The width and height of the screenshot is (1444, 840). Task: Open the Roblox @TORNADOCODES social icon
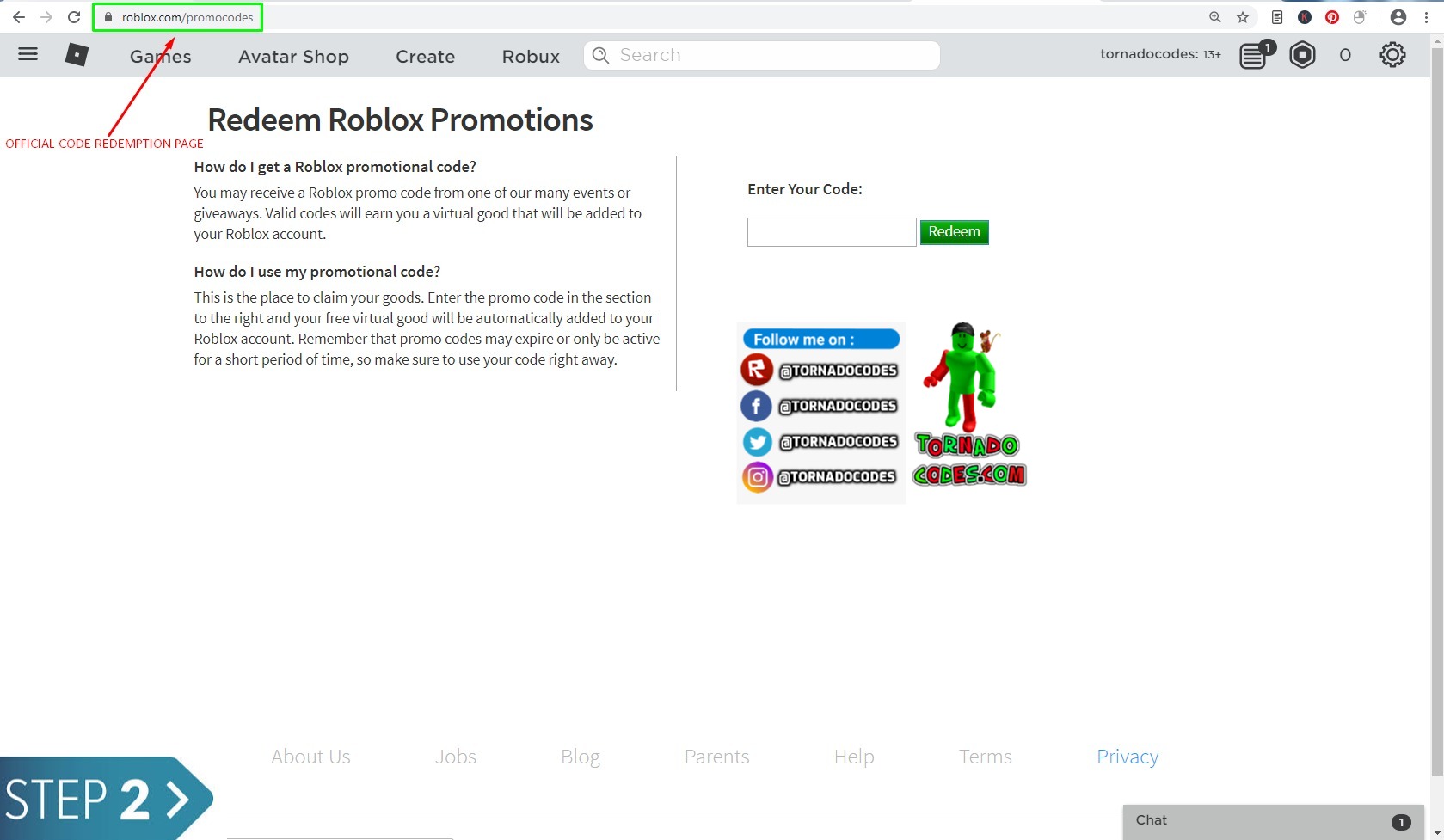coord(756,371)
